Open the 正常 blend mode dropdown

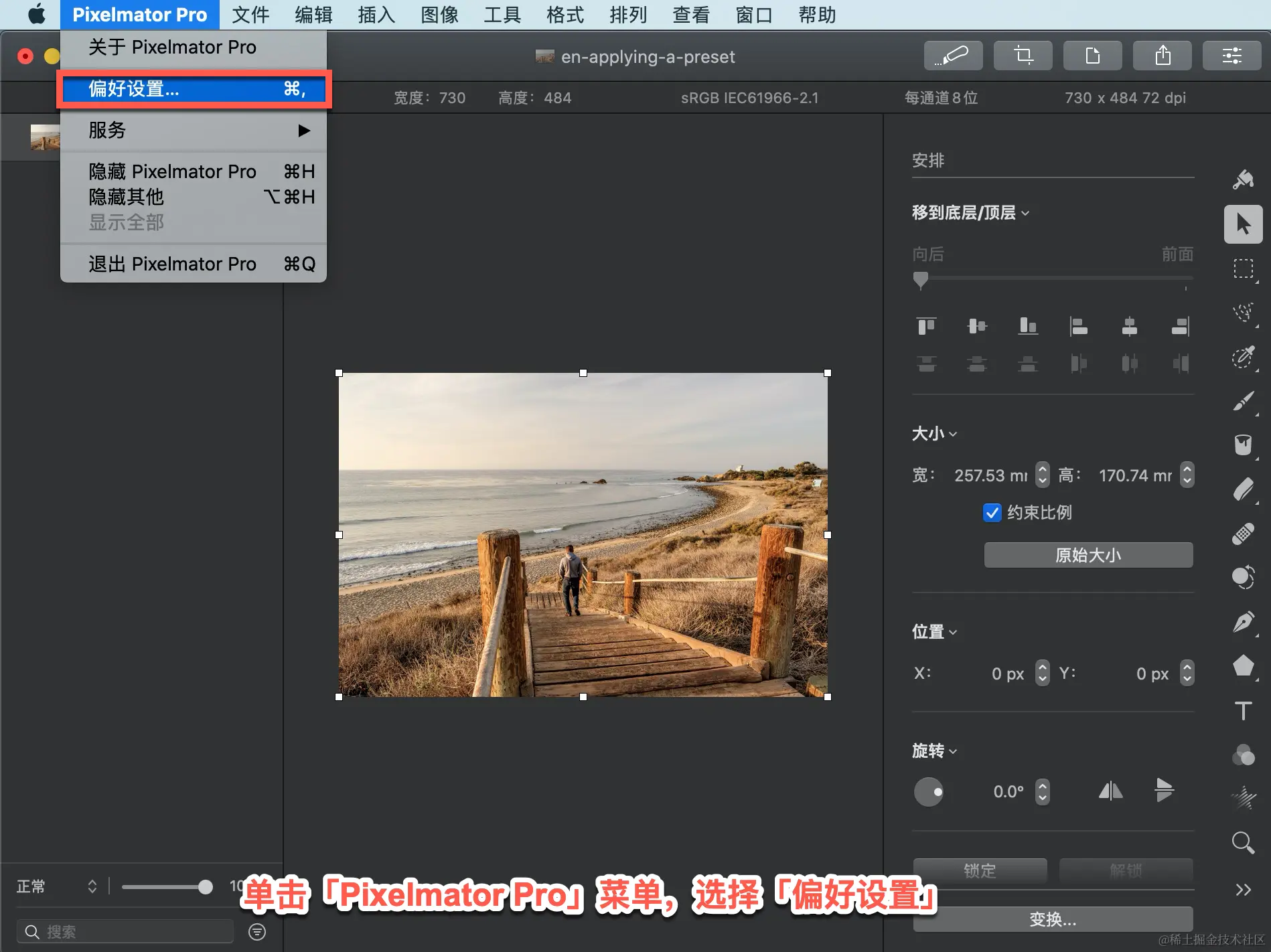click(x=57, y=886)
